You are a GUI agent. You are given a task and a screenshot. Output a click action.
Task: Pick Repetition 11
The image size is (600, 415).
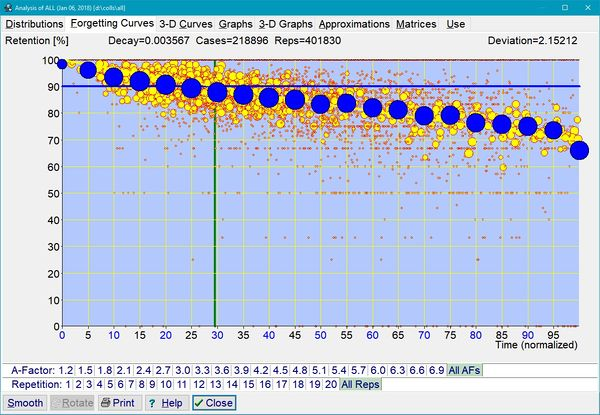point(182,384)
